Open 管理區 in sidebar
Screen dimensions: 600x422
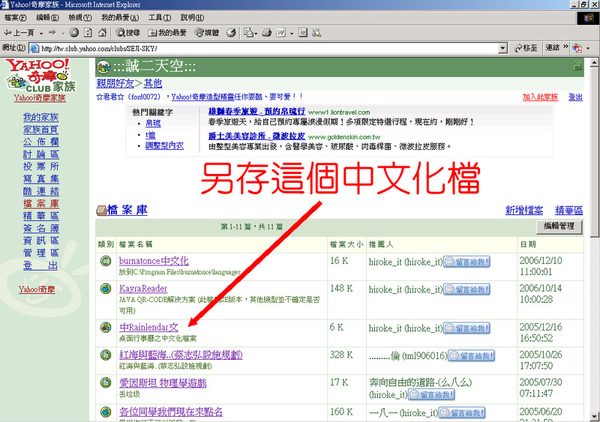pos(41,253)
